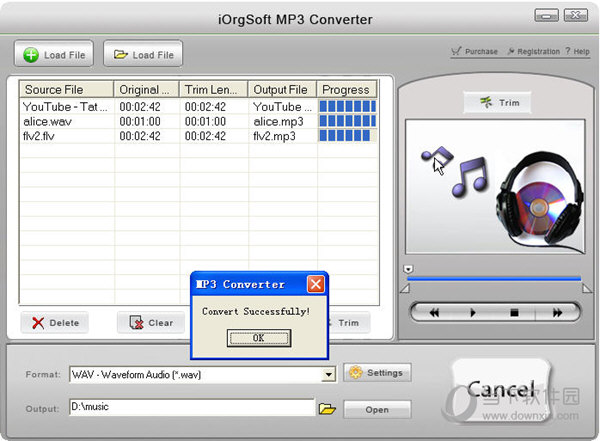Click the playback position marker above seek bar
600x441 pixels.
tap(408, 269)
